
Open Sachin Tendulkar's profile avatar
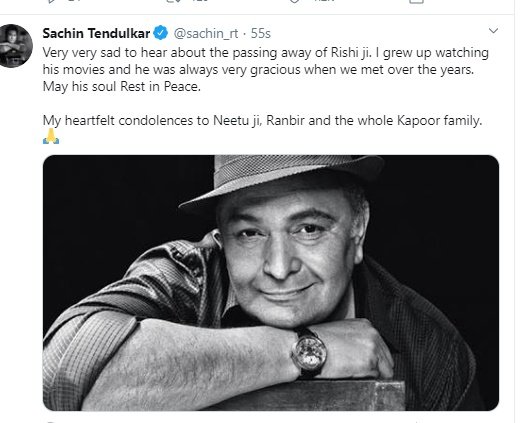pyautogui.click(x=15, y=46)
